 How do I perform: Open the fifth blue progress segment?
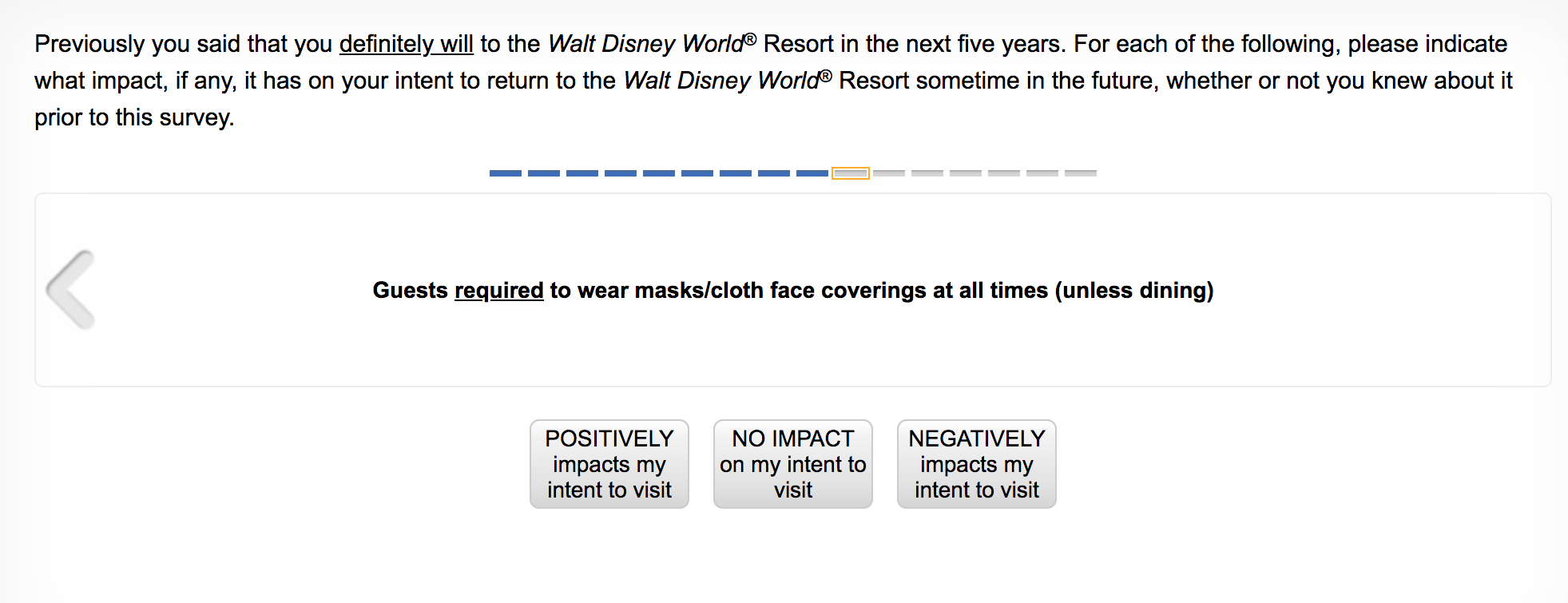(658, 173)
